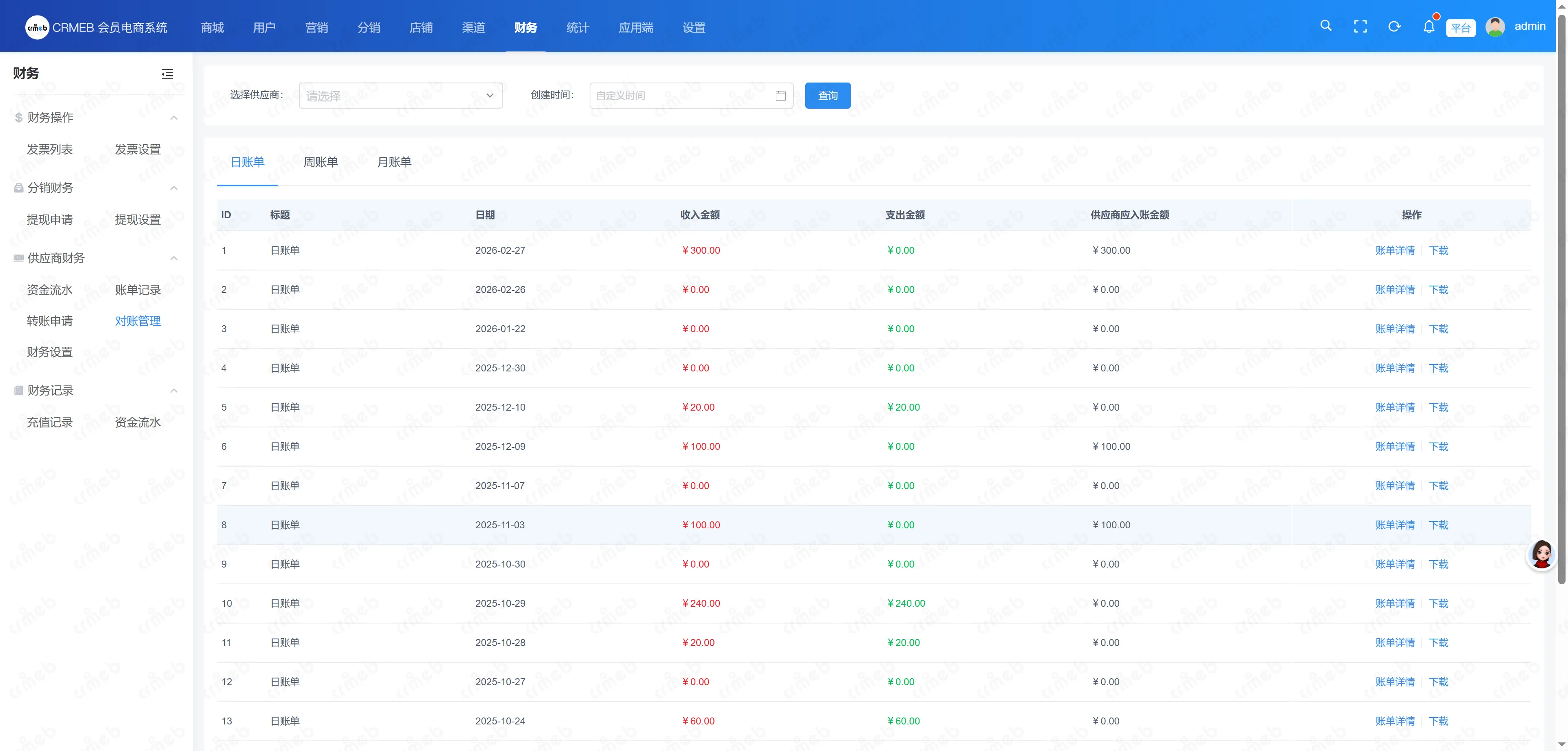Toggle fullscreen mode icon

(x=1361, y=26)
